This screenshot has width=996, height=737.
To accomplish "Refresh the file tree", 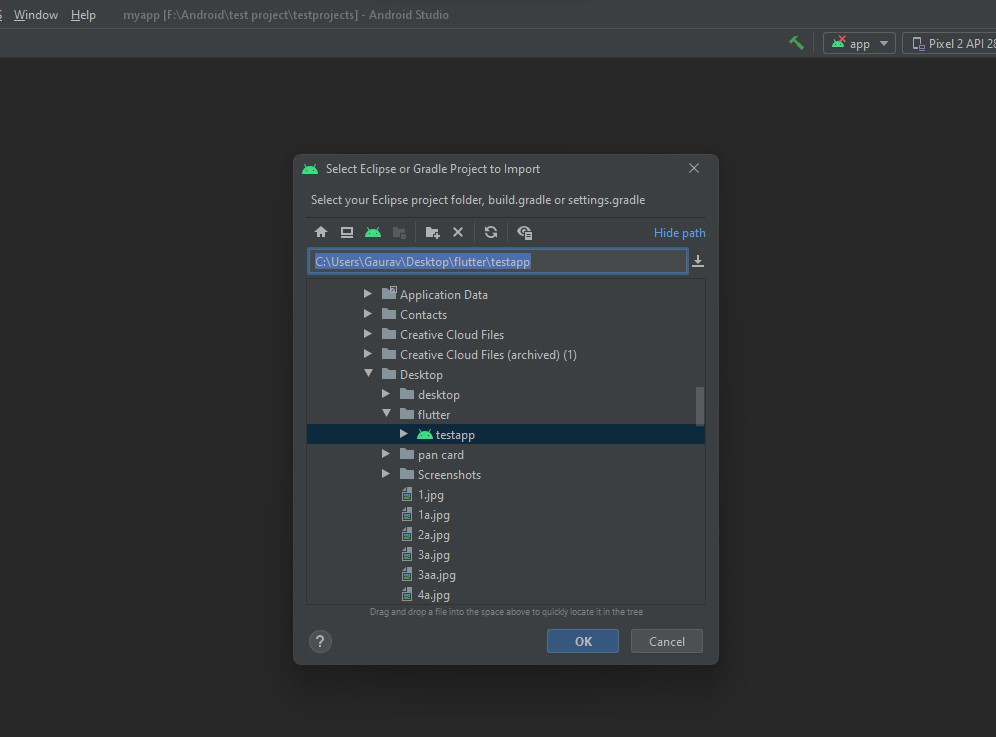I will [x=491, y=232].
